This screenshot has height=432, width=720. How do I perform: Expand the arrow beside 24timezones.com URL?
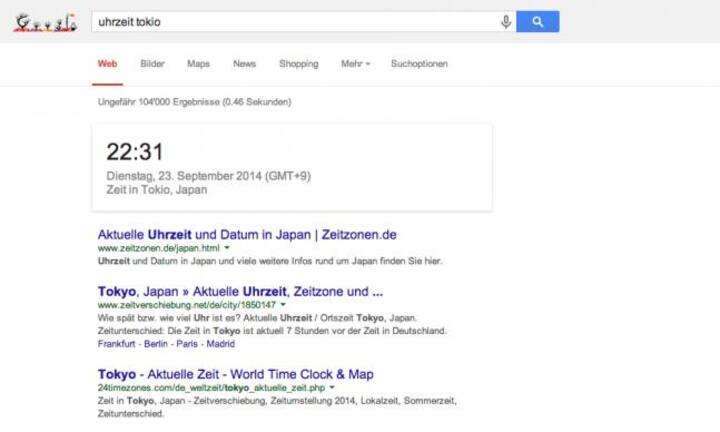point(332,386)
